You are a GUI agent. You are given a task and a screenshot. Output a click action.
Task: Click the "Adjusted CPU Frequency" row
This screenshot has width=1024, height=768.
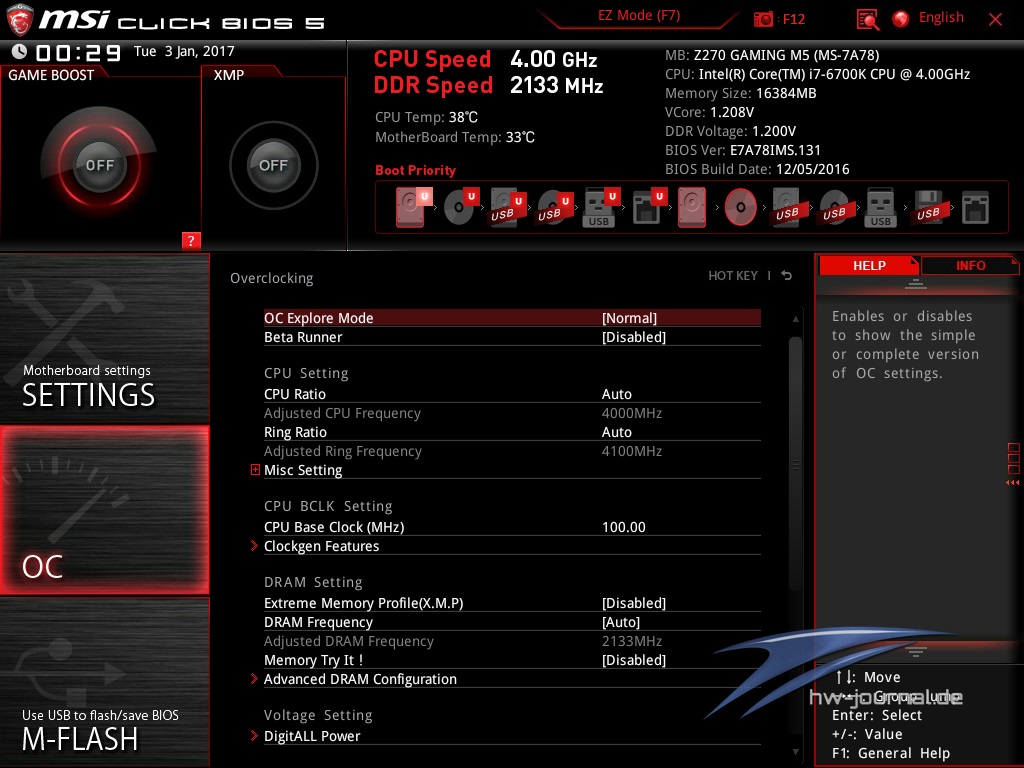(512, 413)
